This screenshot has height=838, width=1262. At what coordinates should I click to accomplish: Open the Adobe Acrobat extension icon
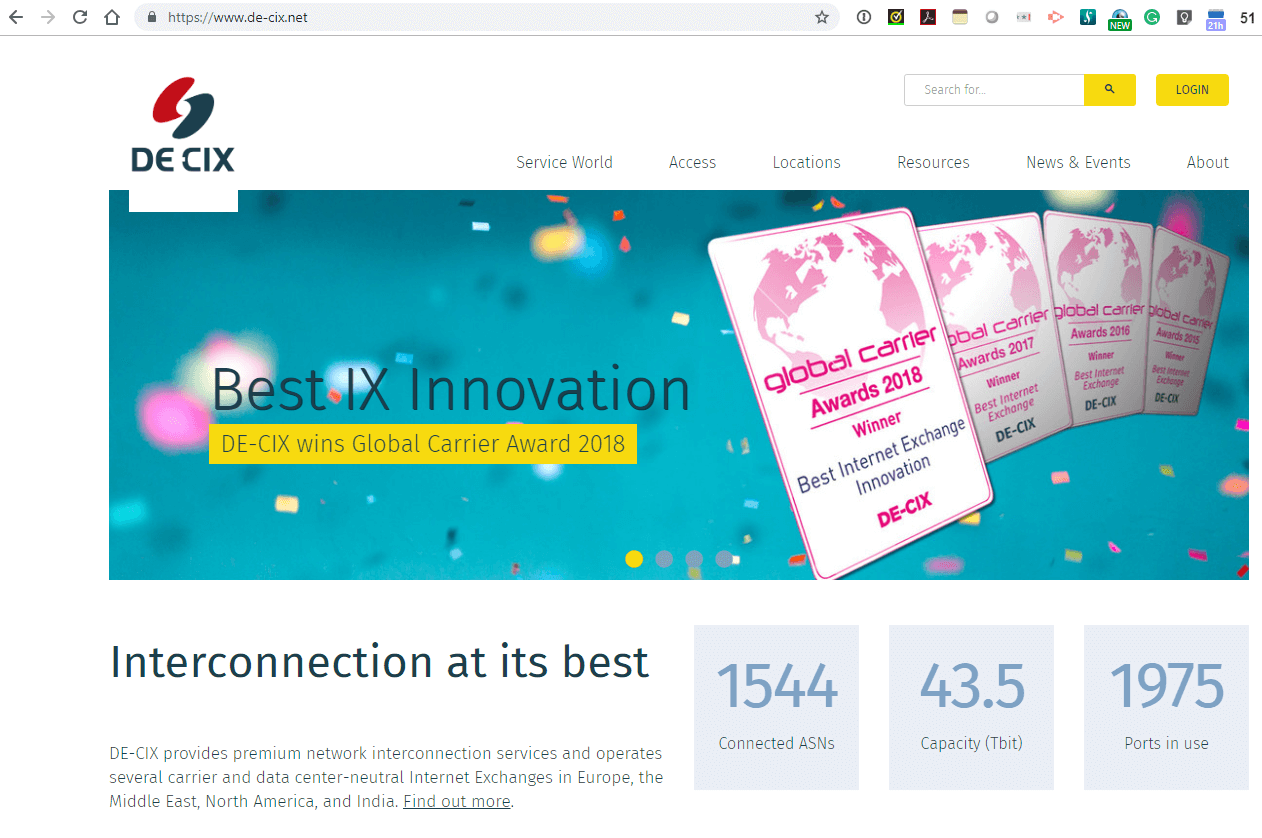click(928, 17)
